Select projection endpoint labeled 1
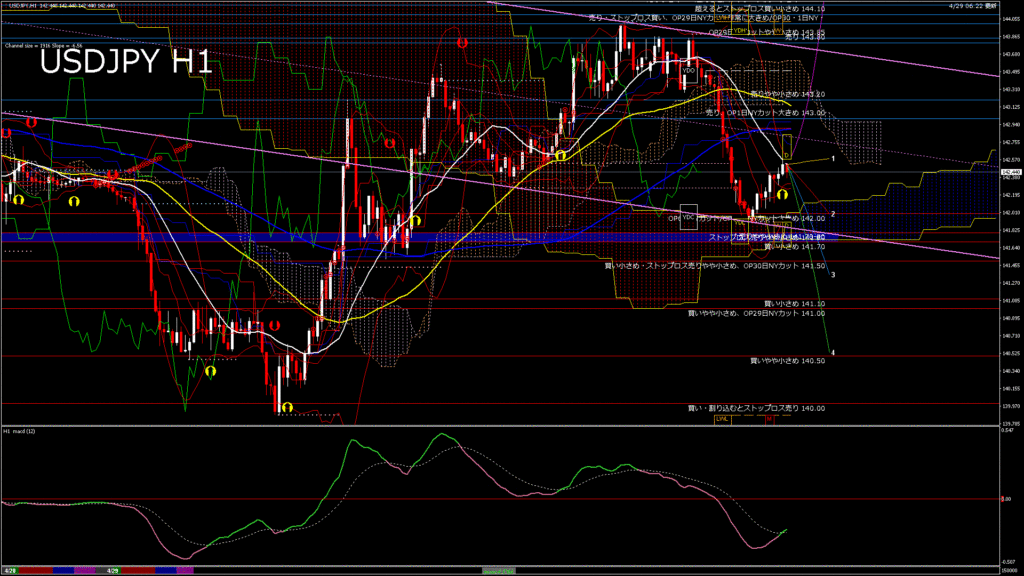The height and width of the screenshot is (576, 1024). 833,159
